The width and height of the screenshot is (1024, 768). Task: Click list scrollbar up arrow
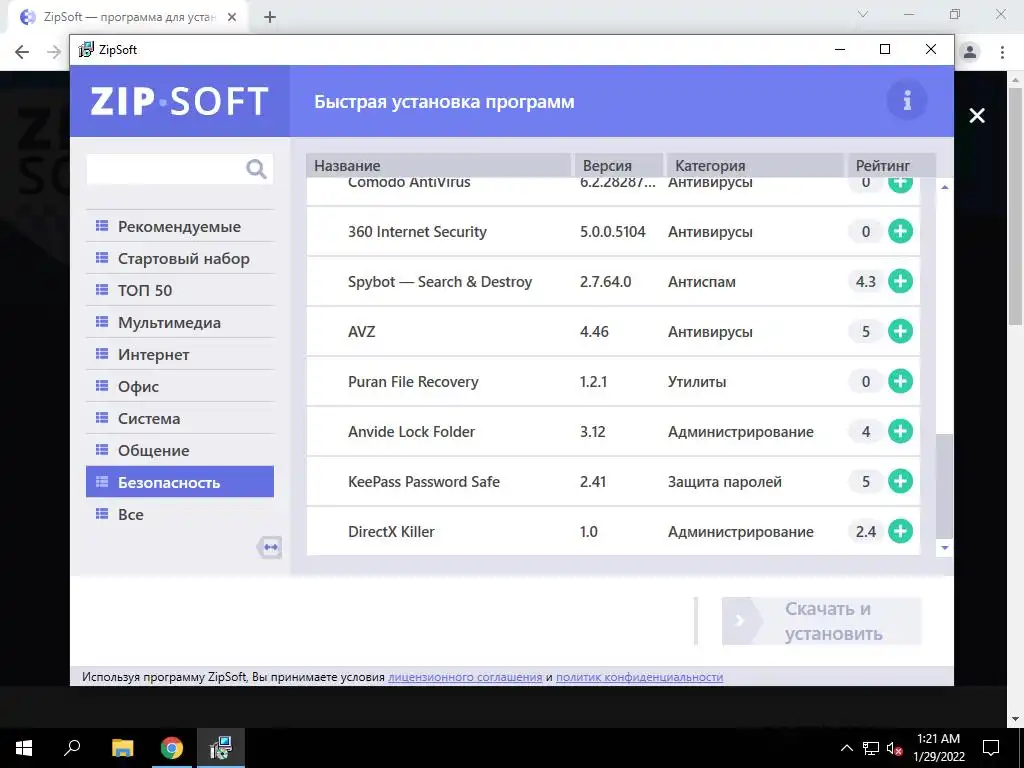pos(944,187)
